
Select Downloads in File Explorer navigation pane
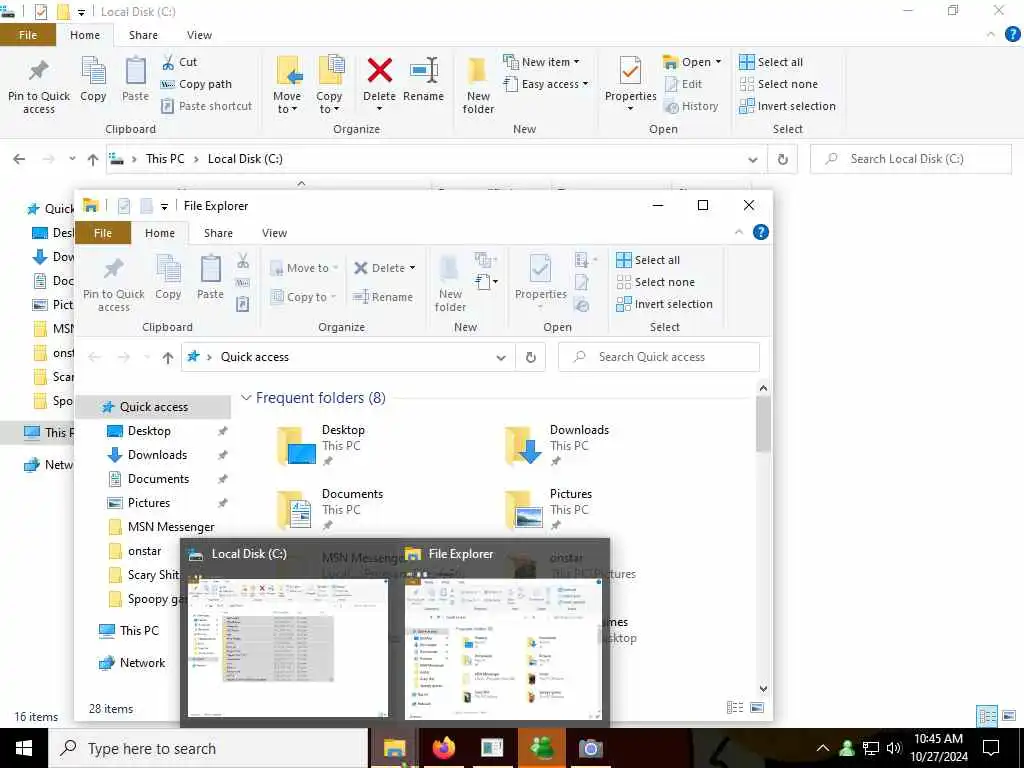157,455
